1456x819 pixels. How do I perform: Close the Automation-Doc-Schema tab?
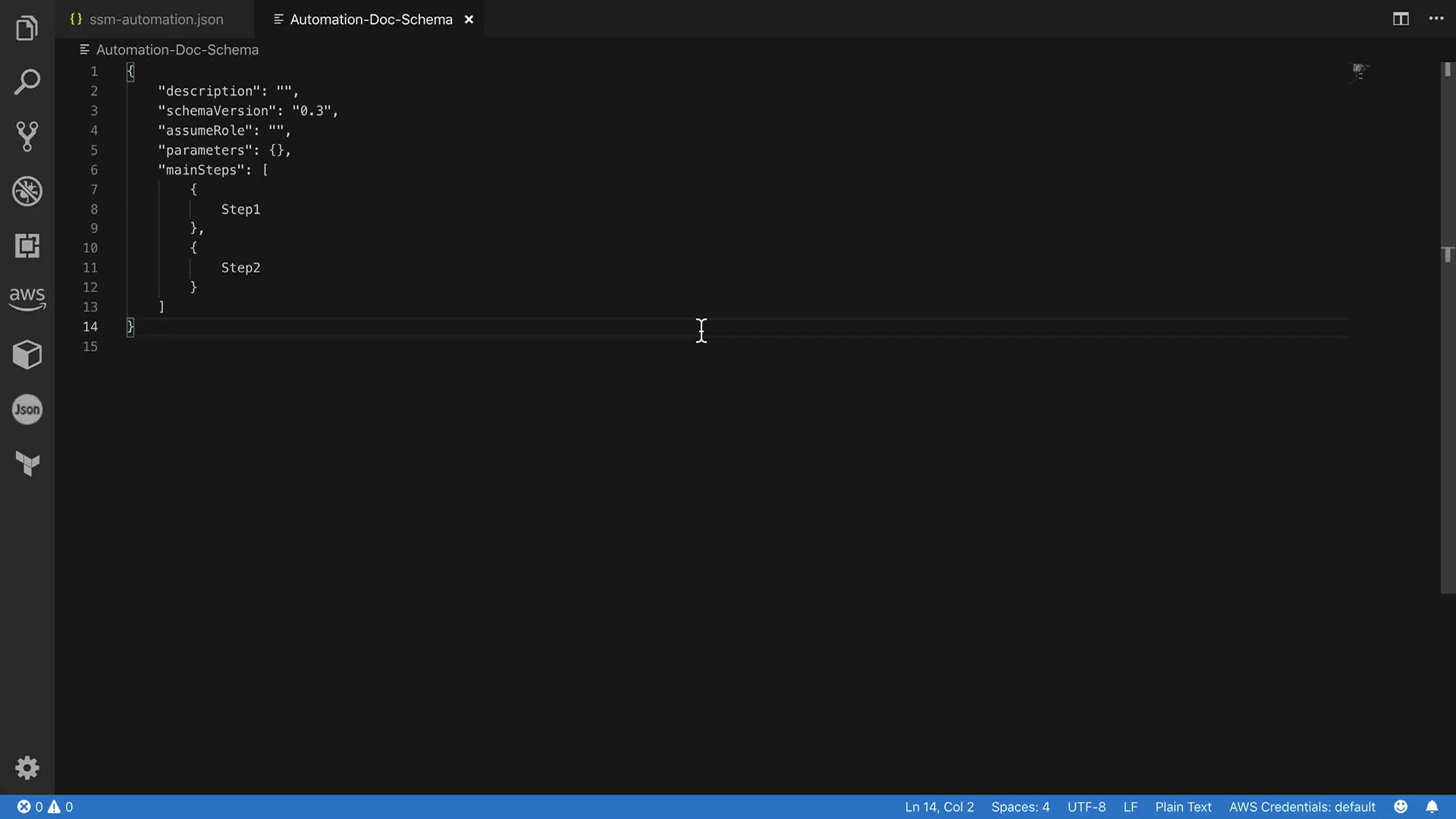[469, 20]
